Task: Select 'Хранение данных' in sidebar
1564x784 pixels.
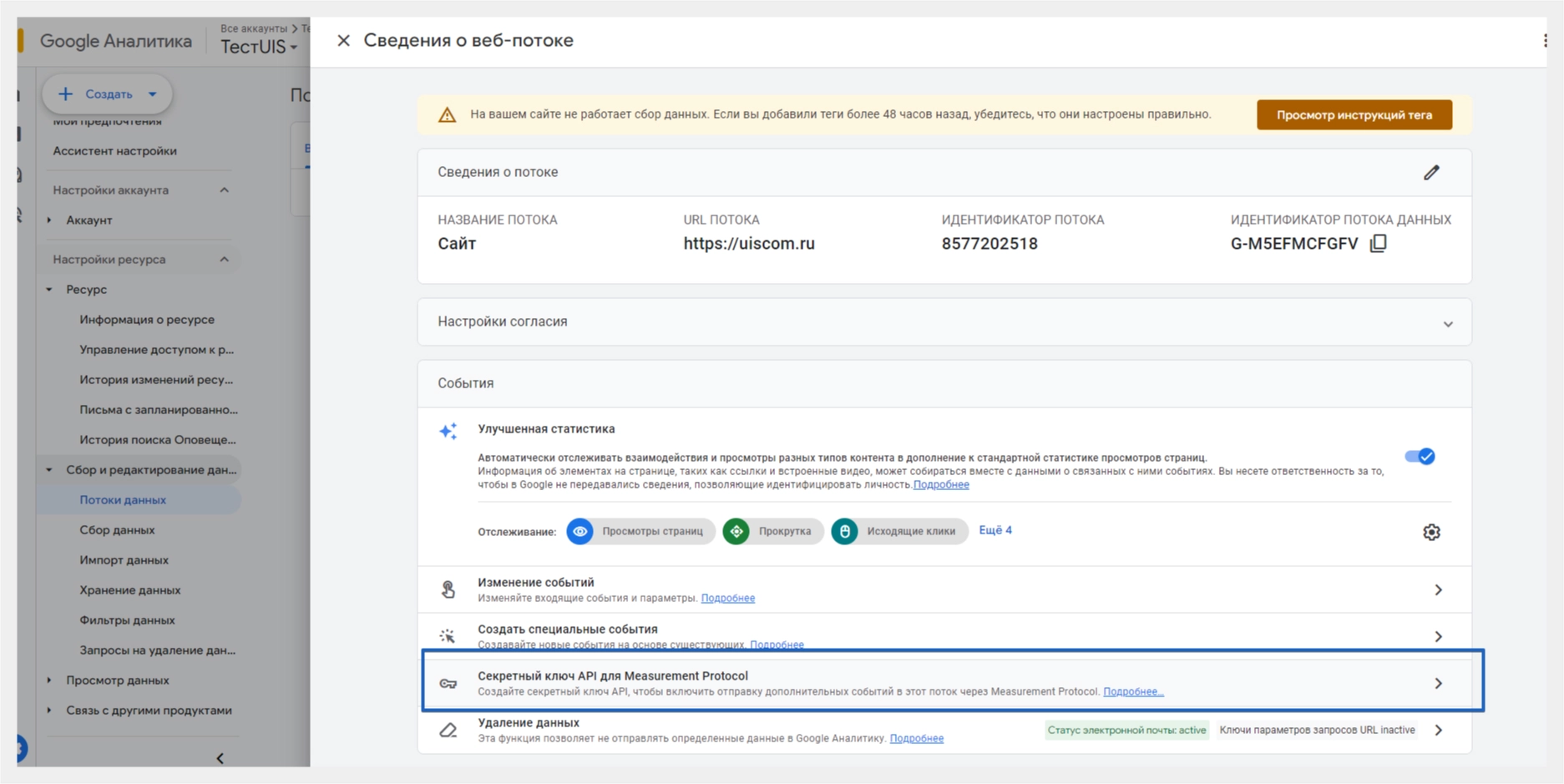Action: (x=129, y=590)
